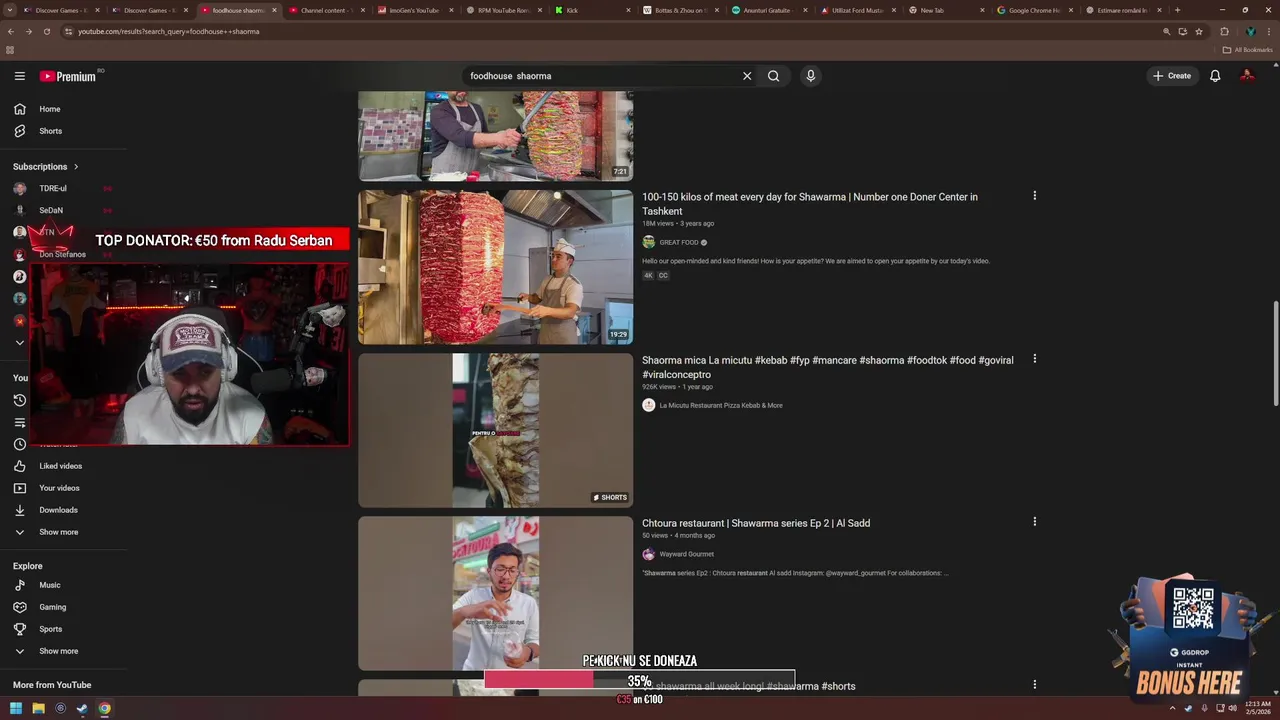Switch to the Kick tab
Viewport: 1280px width, 720px height.
pos(592,10)
